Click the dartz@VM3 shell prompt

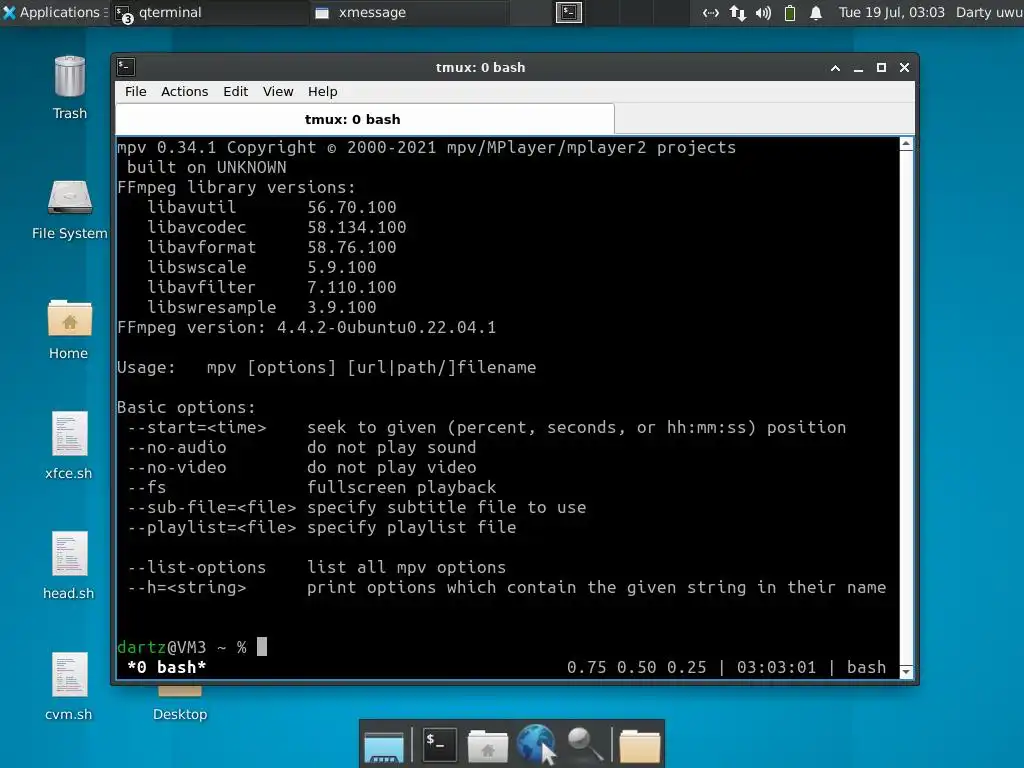coord(182,647)
